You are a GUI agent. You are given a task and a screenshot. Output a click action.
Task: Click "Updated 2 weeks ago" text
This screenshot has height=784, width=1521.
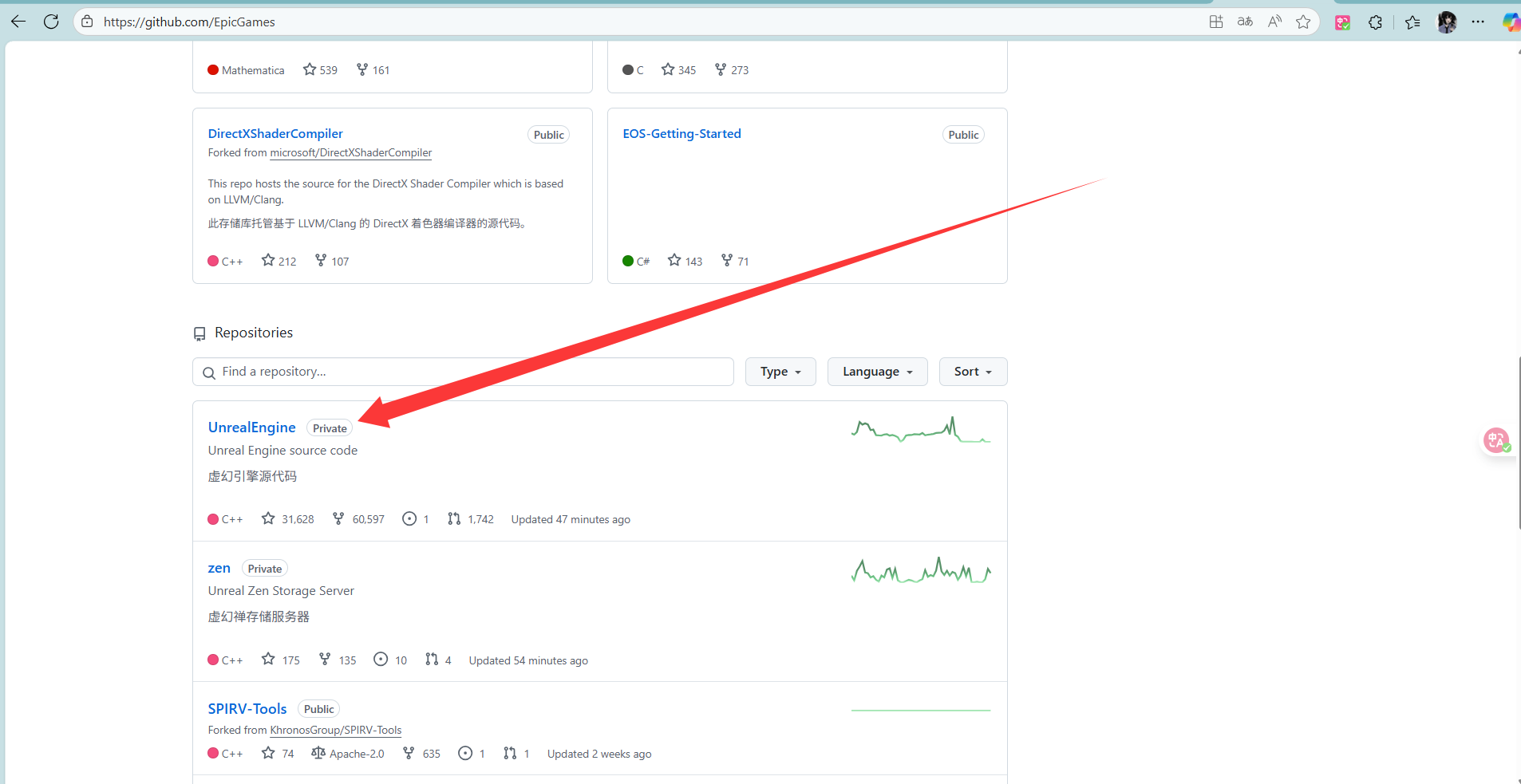tap(599, 754)
